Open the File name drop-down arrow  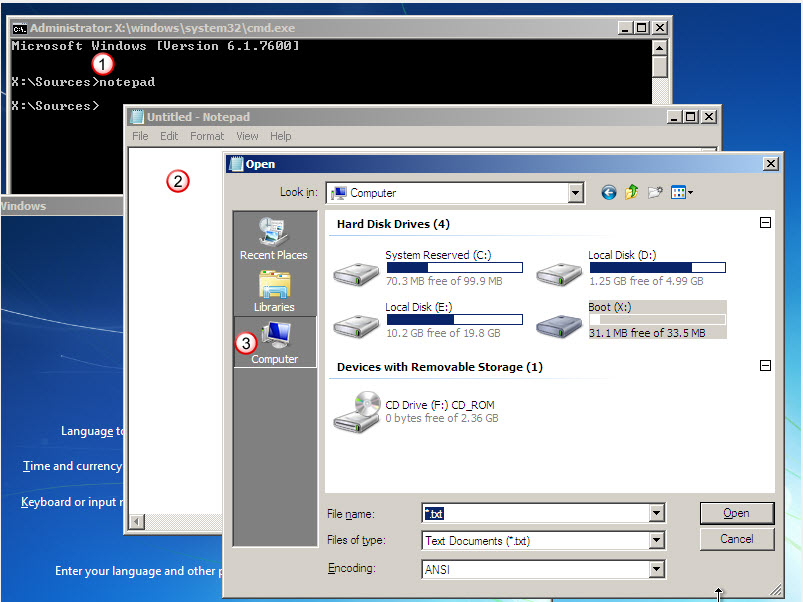(657, 513)
